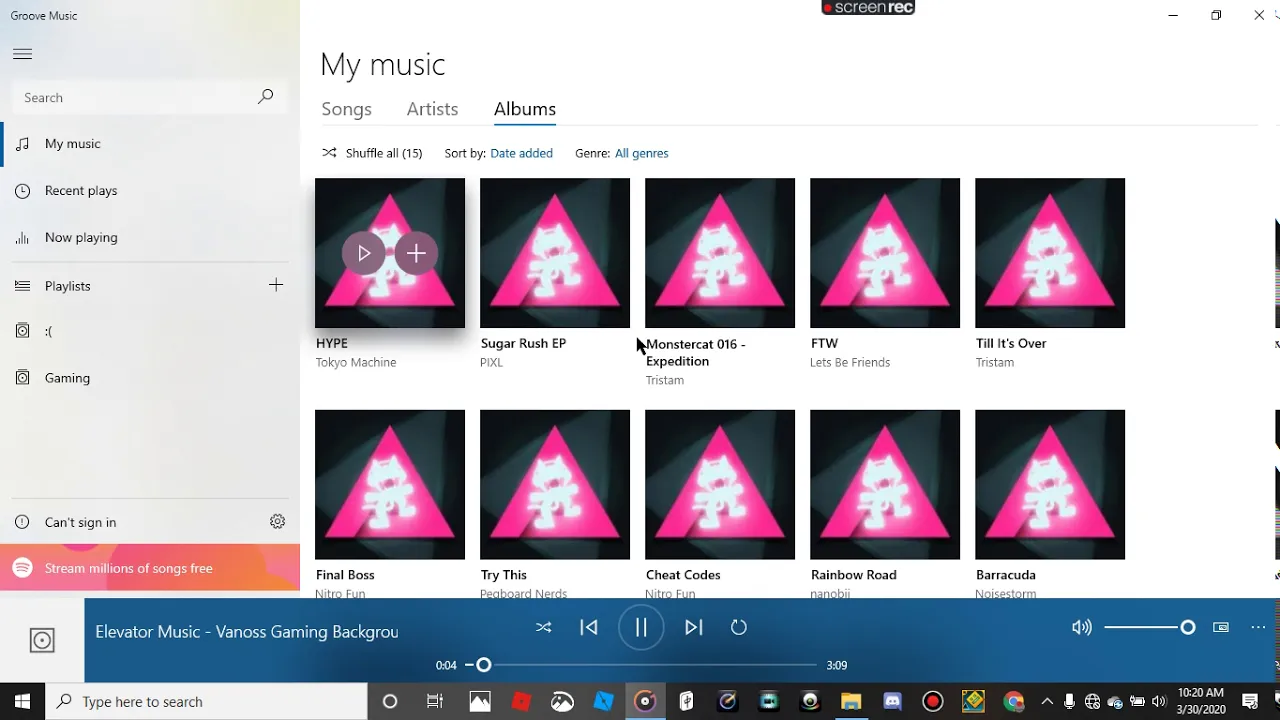Switch to the Artists tab
This screenshot has height=720, width=1280.
click(x=432, y=109)
